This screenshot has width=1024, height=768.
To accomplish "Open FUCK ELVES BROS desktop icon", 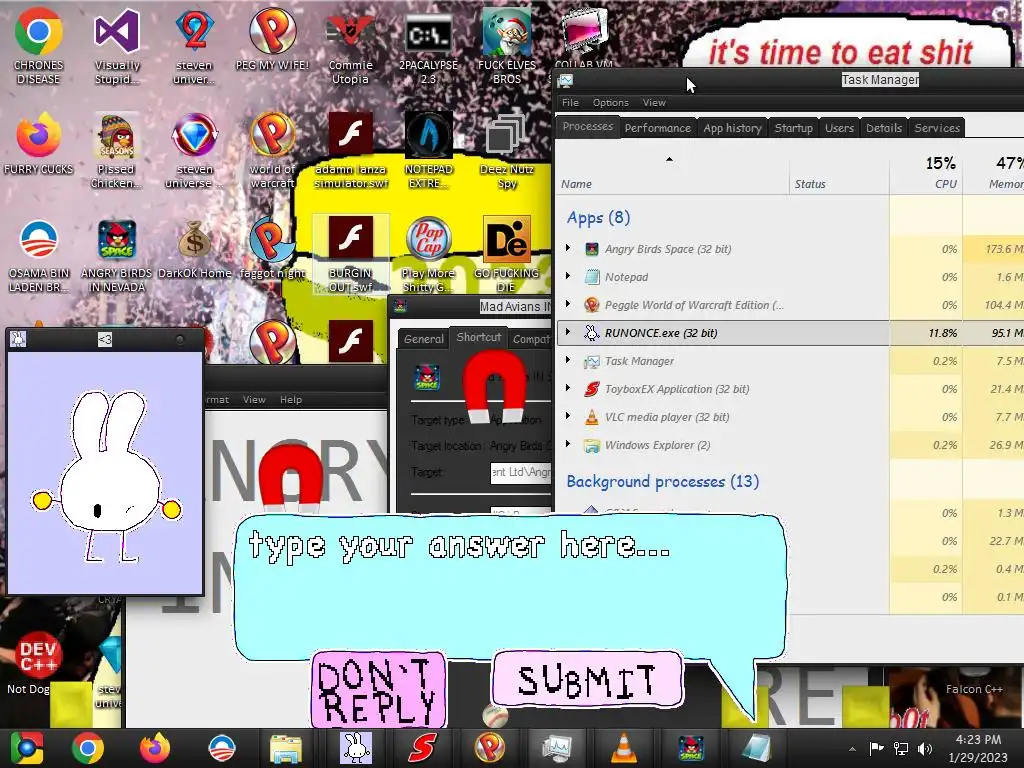I will click(x=507, y=46).
